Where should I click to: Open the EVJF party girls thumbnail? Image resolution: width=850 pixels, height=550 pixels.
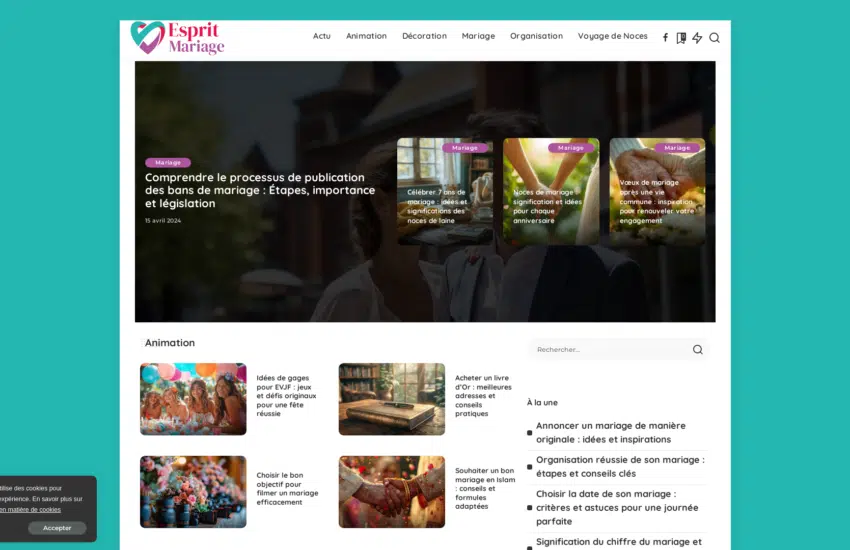[x=193, y=399]
